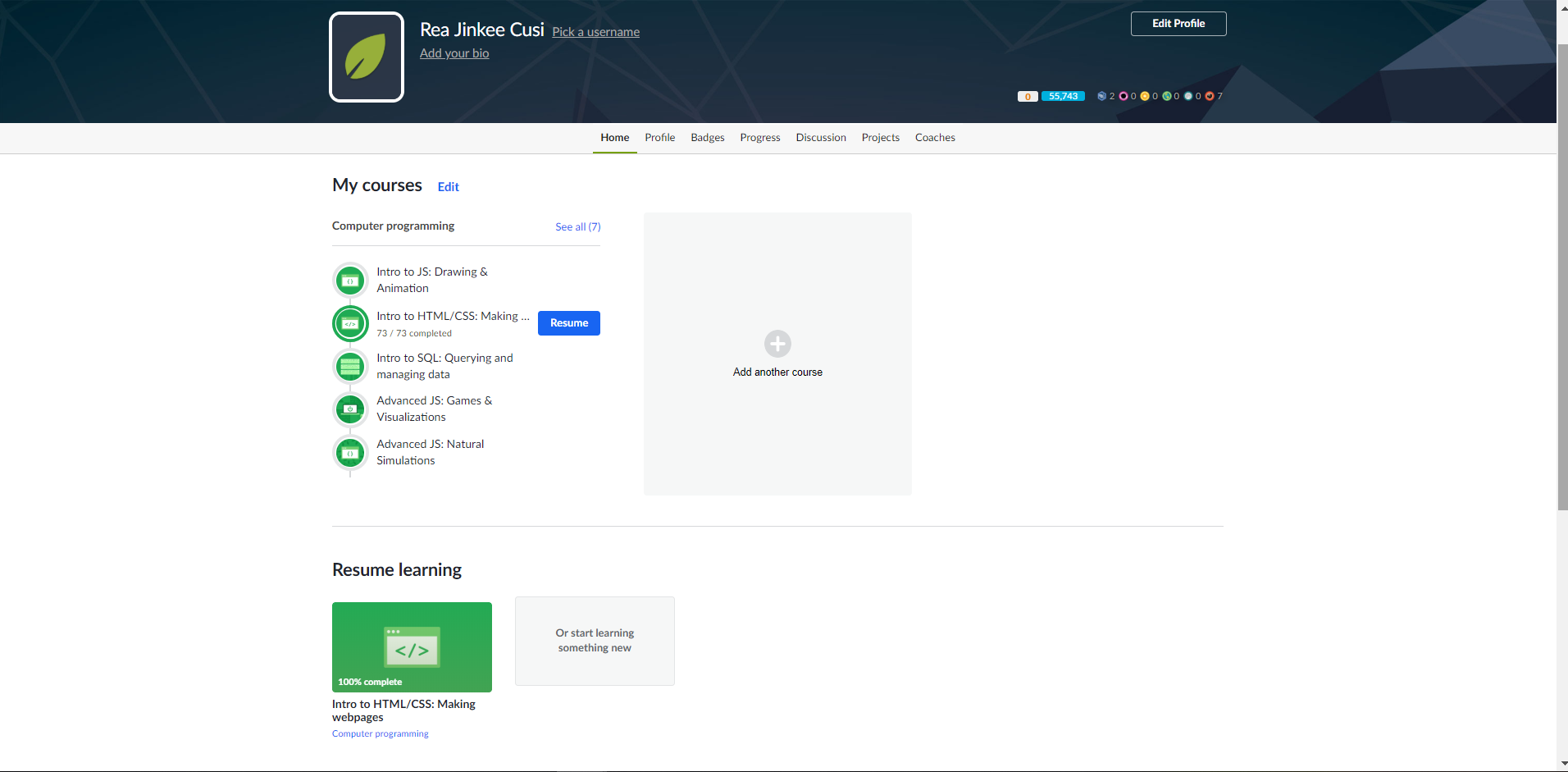Image resolution: width=1568 pixels, height=772 pixels.
Task: Click the Pick a username link
Action: click(596, 32)
